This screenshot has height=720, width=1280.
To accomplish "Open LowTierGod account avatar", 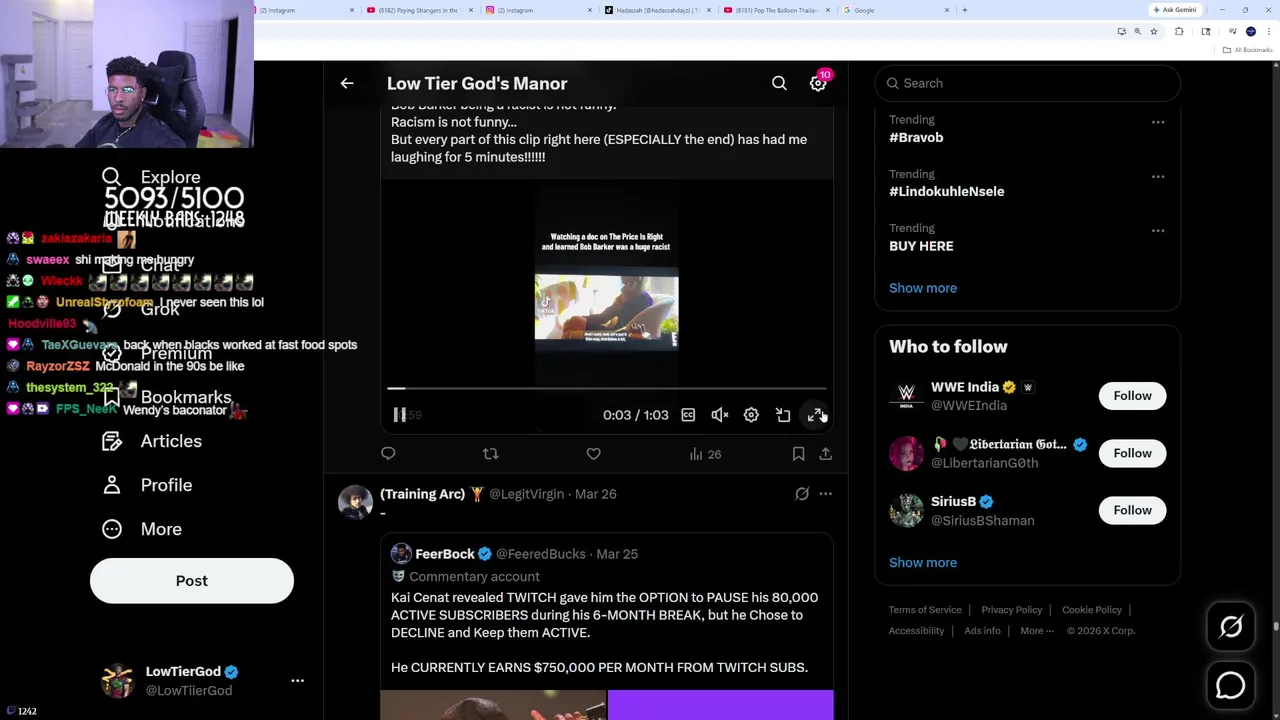I will point(118,681).
